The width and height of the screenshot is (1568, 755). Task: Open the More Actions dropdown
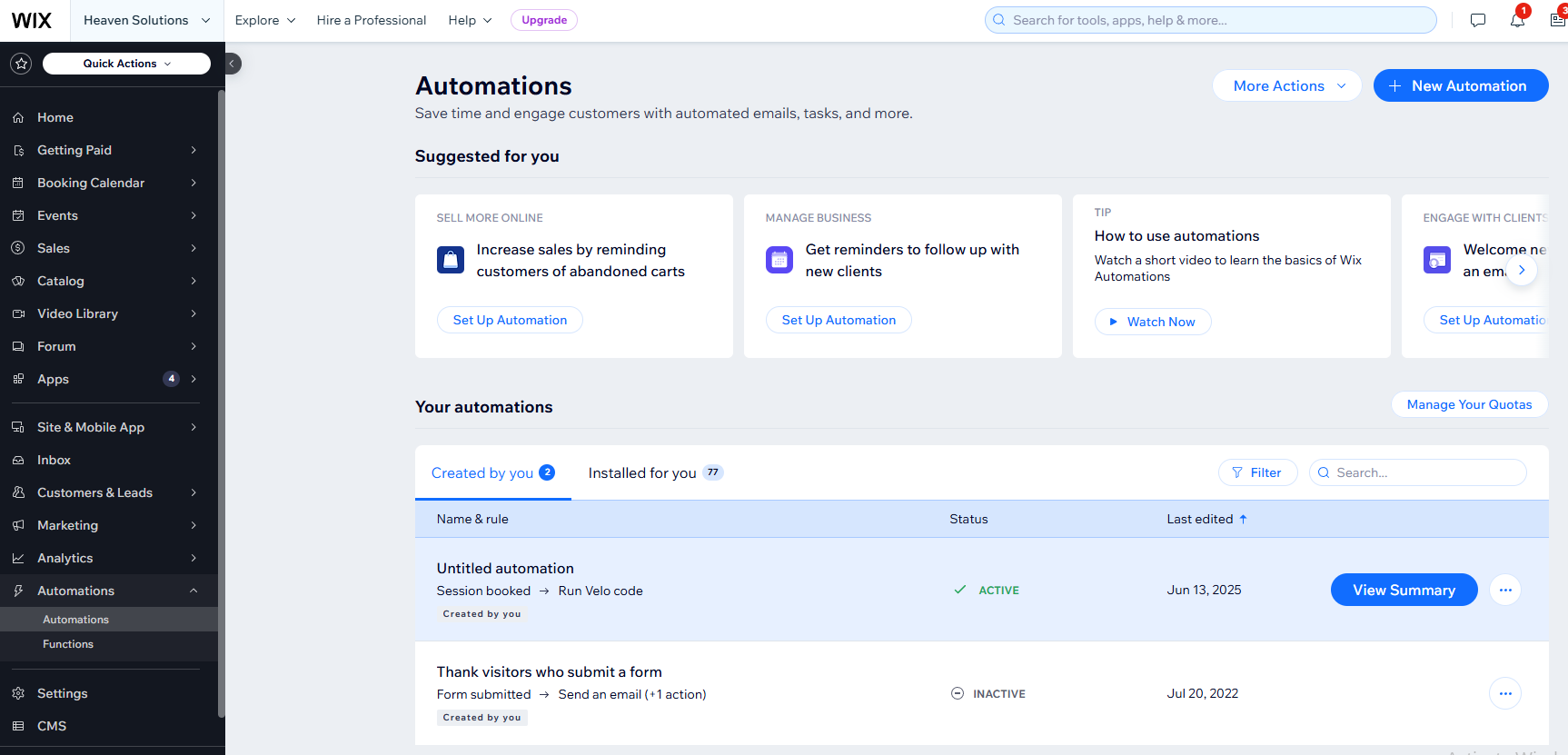point(1286,86)
